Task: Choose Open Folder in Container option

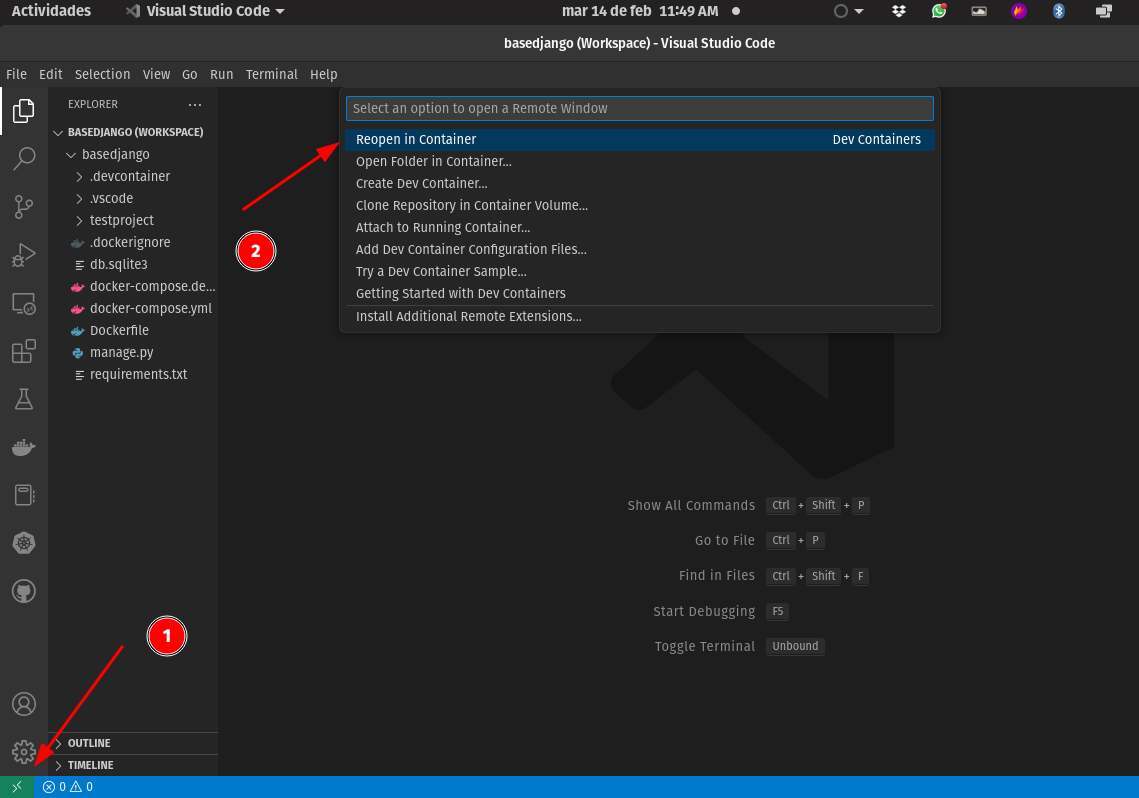Action: 640,161
